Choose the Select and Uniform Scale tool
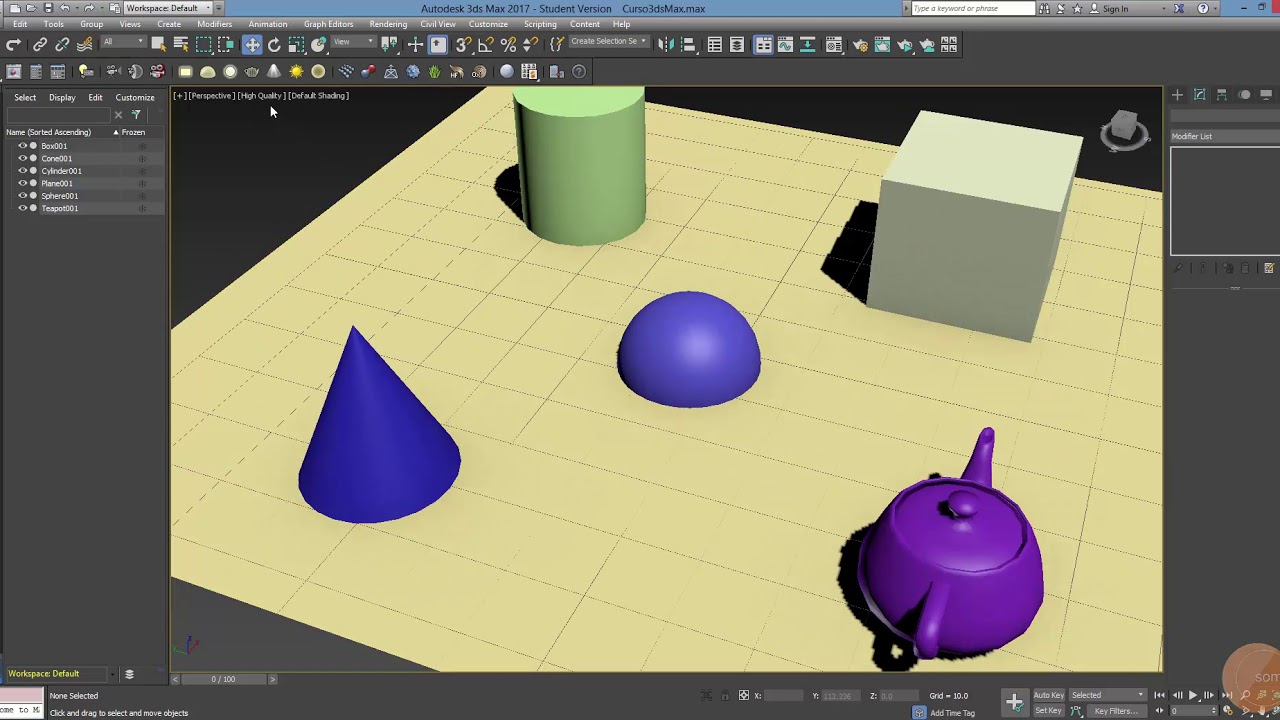 tap(296, 45)
